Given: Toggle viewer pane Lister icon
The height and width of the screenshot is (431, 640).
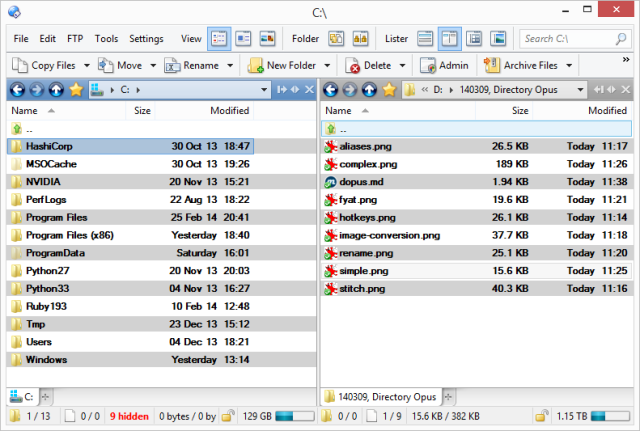Looking at the screenshot, I should click(x=498, y=39).
